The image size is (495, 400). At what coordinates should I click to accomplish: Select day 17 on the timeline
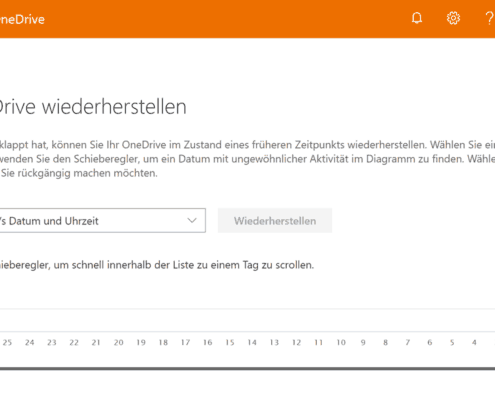pyautogui.click(x=185, y=342)
